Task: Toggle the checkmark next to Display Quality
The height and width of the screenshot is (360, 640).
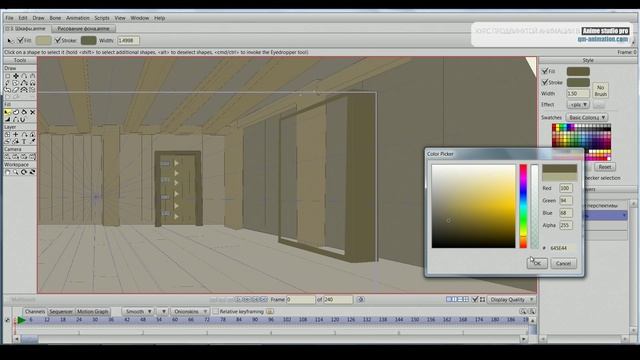Action: click(x=475, y=300)
